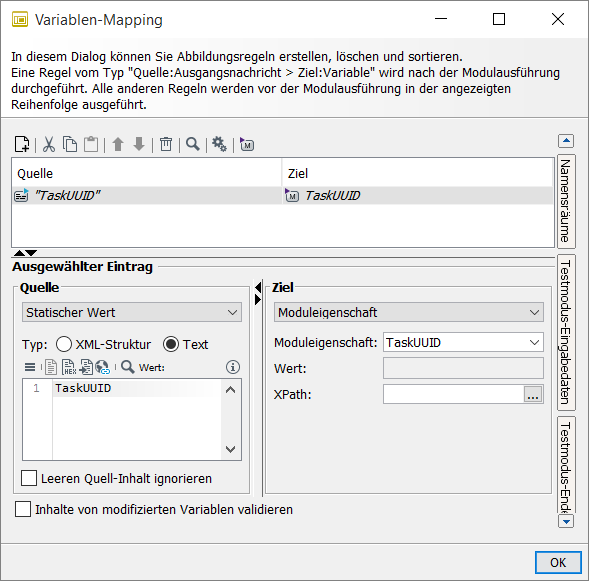Click the OK button
The width and height of the screenshot is (589, 581).
pos(558,562)
